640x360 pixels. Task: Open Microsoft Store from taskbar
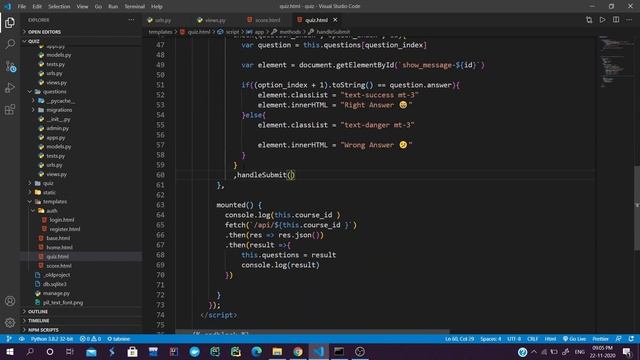tap(132, 351)
